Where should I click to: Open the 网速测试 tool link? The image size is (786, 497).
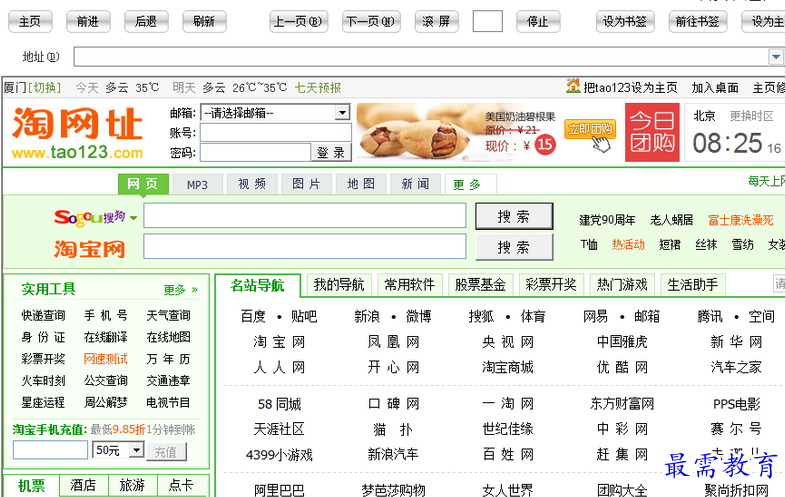point(106,359)
